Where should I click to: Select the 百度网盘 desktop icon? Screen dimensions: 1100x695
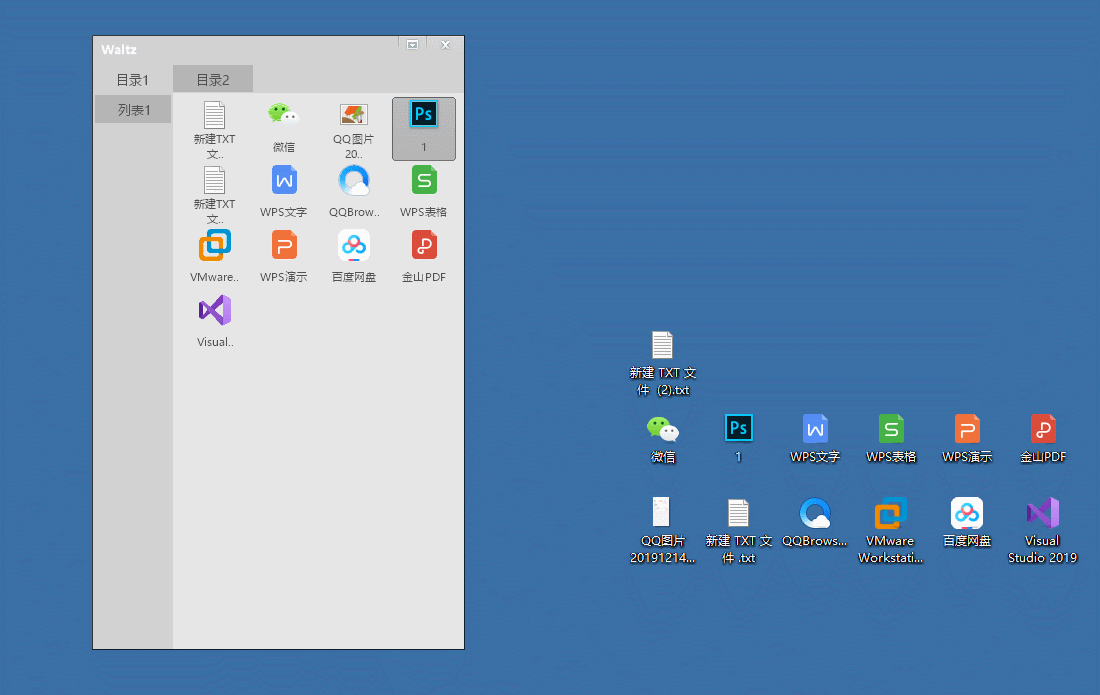(x=967, y=523)
